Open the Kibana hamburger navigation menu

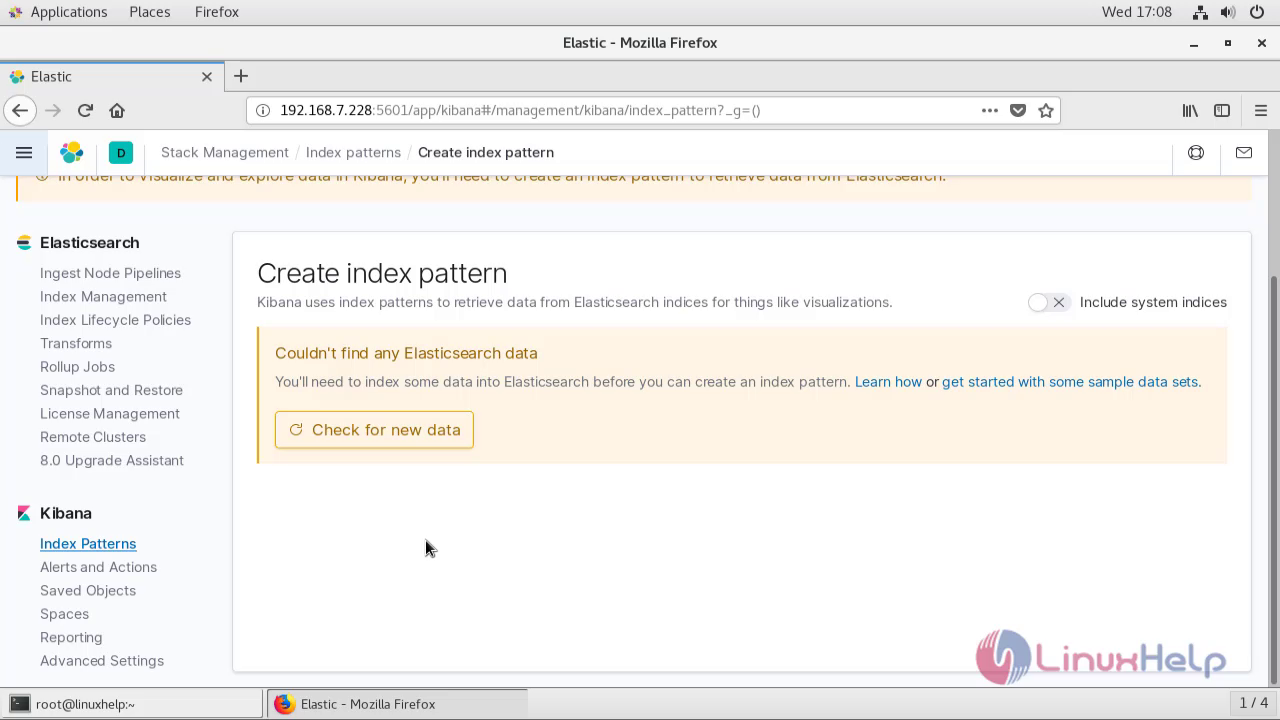[x=24, y=153]
